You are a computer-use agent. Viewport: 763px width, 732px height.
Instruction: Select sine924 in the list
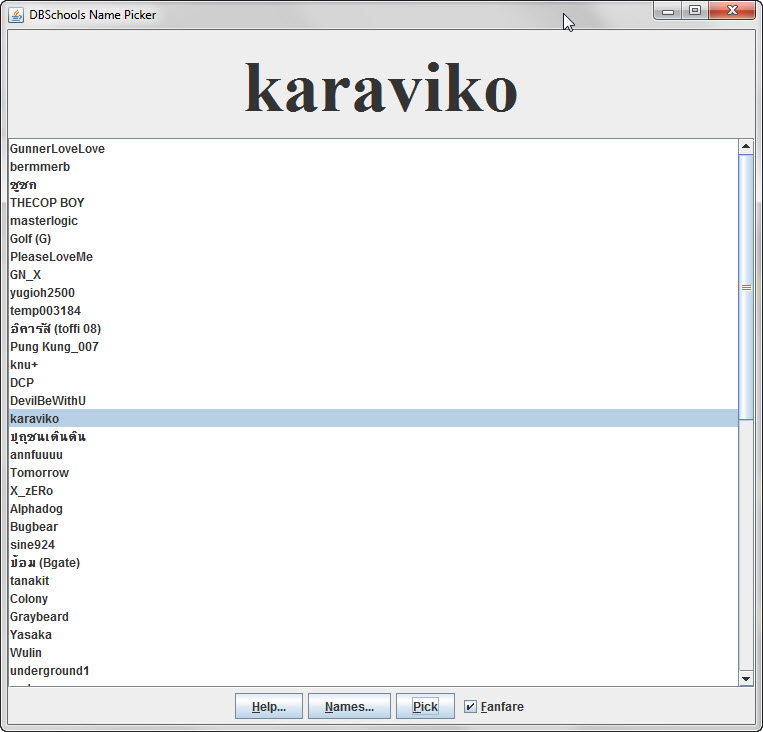pos(373,545)
